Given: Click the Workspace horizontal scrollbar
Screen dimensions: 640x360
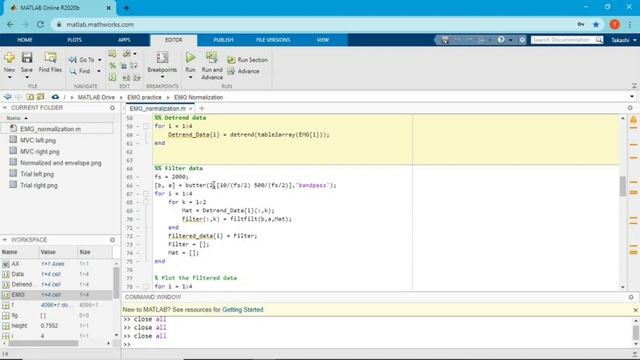Looking at the screenshot, I should (43, 343).
